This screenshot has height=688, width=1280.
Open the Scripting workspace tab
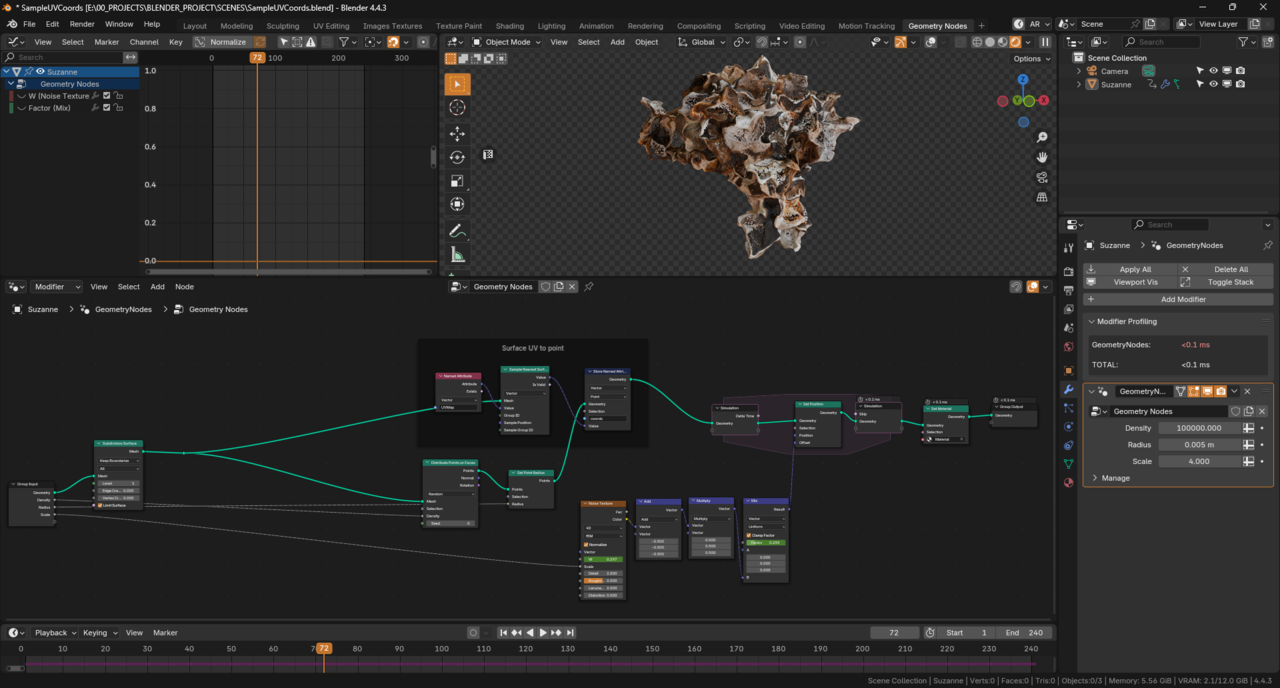tap(749, 26)
